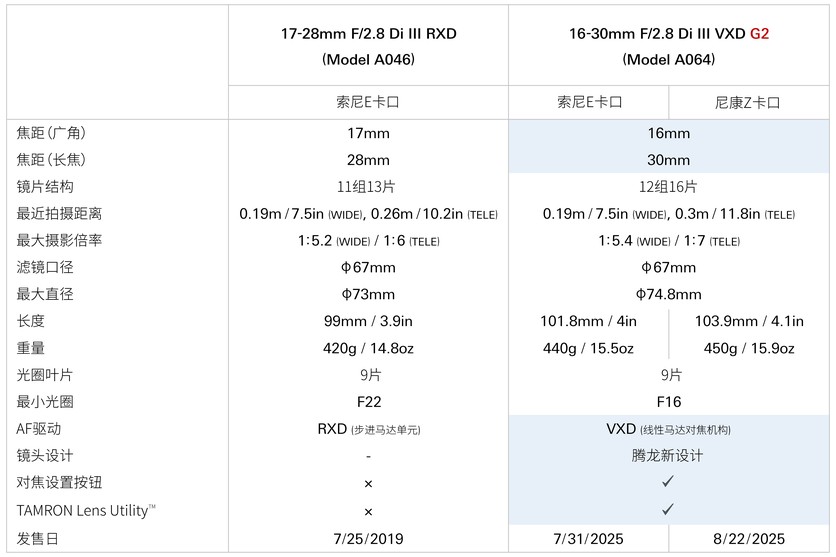
Task: Click the 12组16片 lens structure value
Action: [x=668, y=187]
